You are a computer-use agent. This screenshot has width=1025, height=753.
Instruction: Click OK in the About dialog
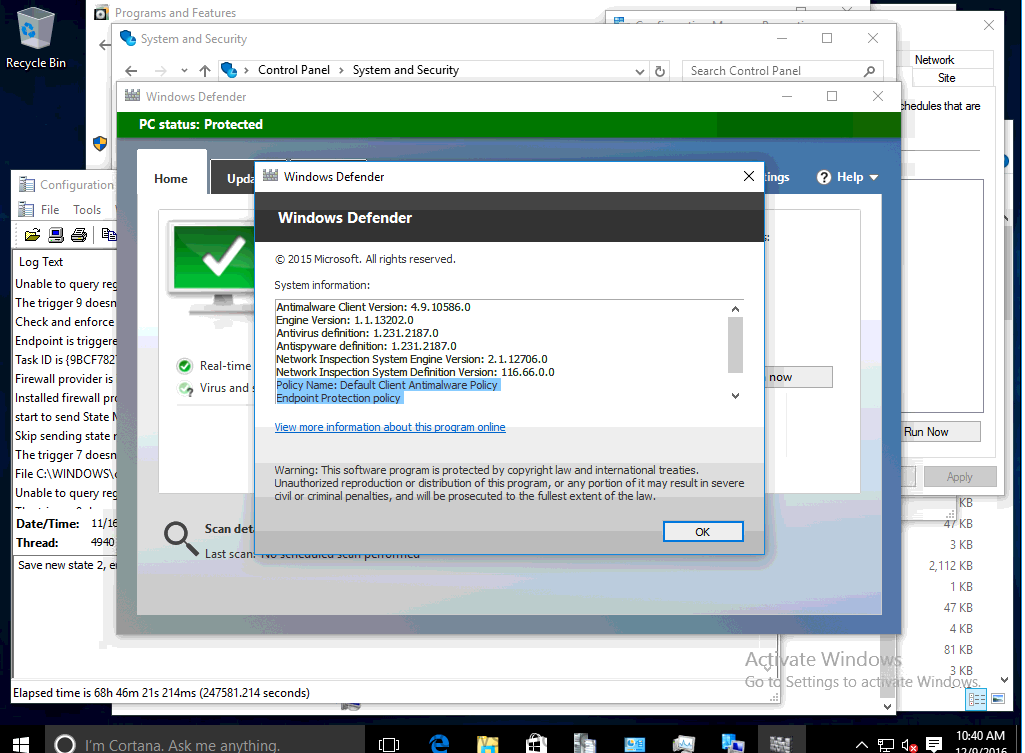click(703, 532)
